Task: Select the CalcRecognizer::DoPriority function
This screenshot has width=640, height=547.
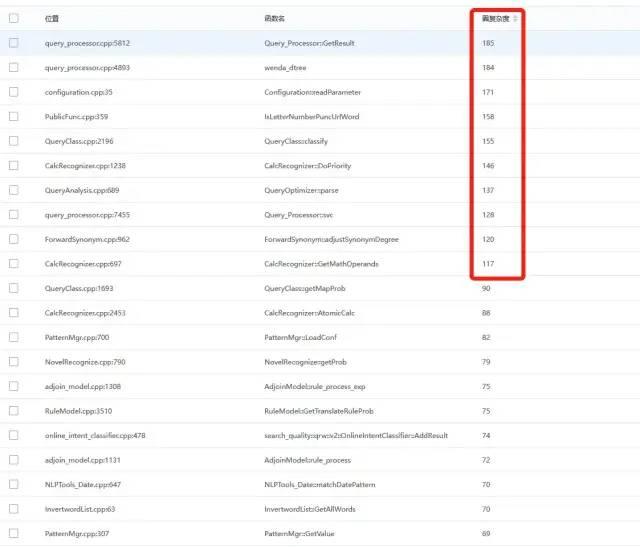Action: click(x=307, y=166)
